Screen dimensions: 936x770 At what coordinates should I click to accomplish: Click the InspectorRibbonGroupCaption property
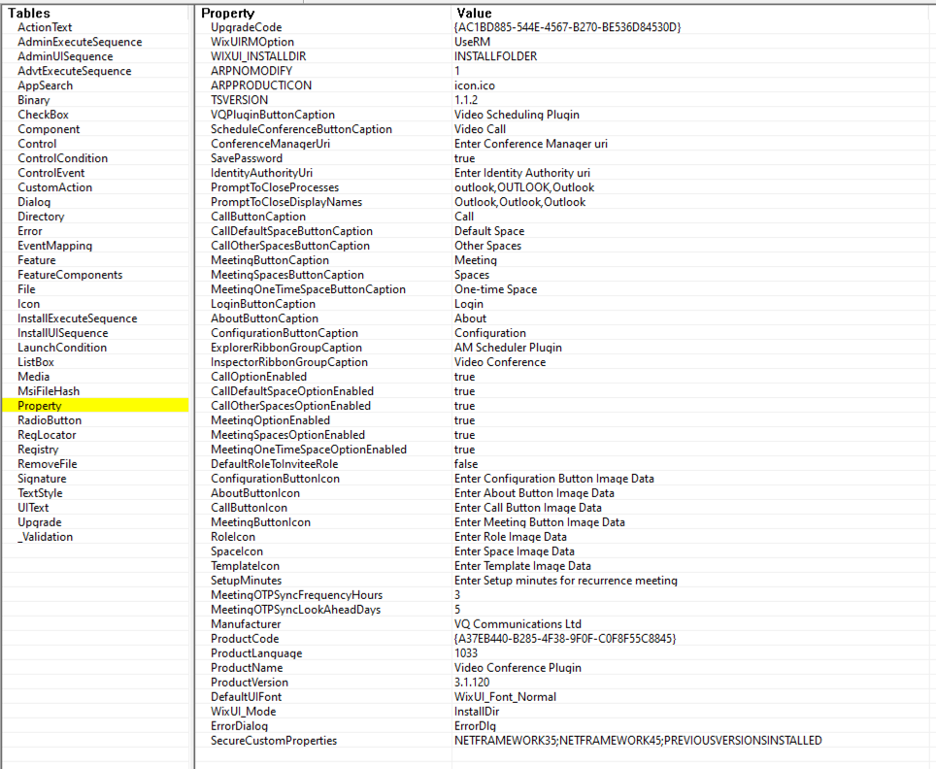coord(289,362)
